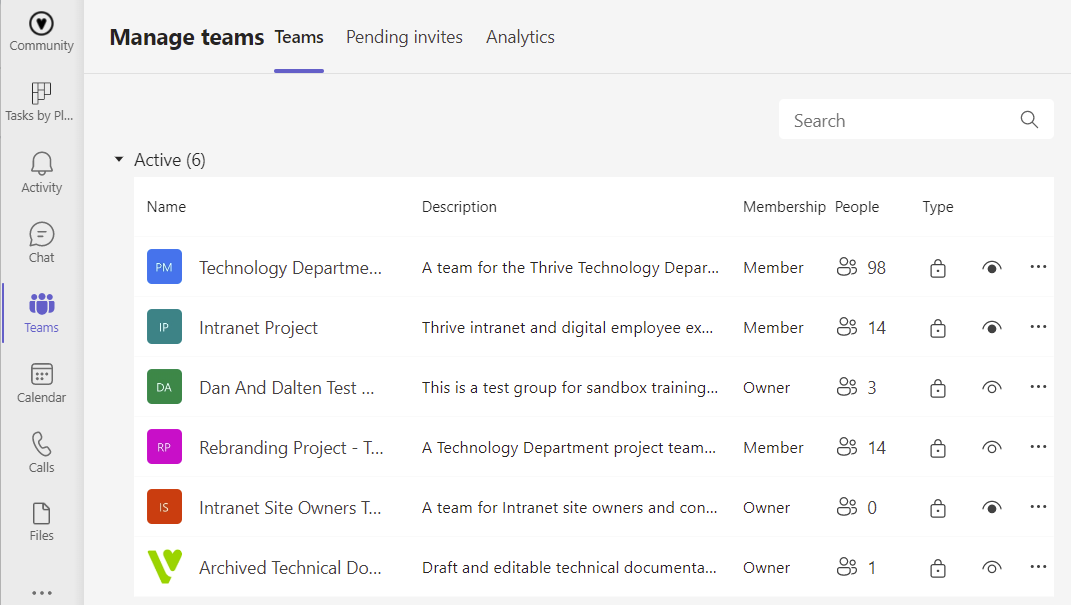
Task: Collapse the Active (6) teams section
Action: pyautogui.click(x=119, y=160)
